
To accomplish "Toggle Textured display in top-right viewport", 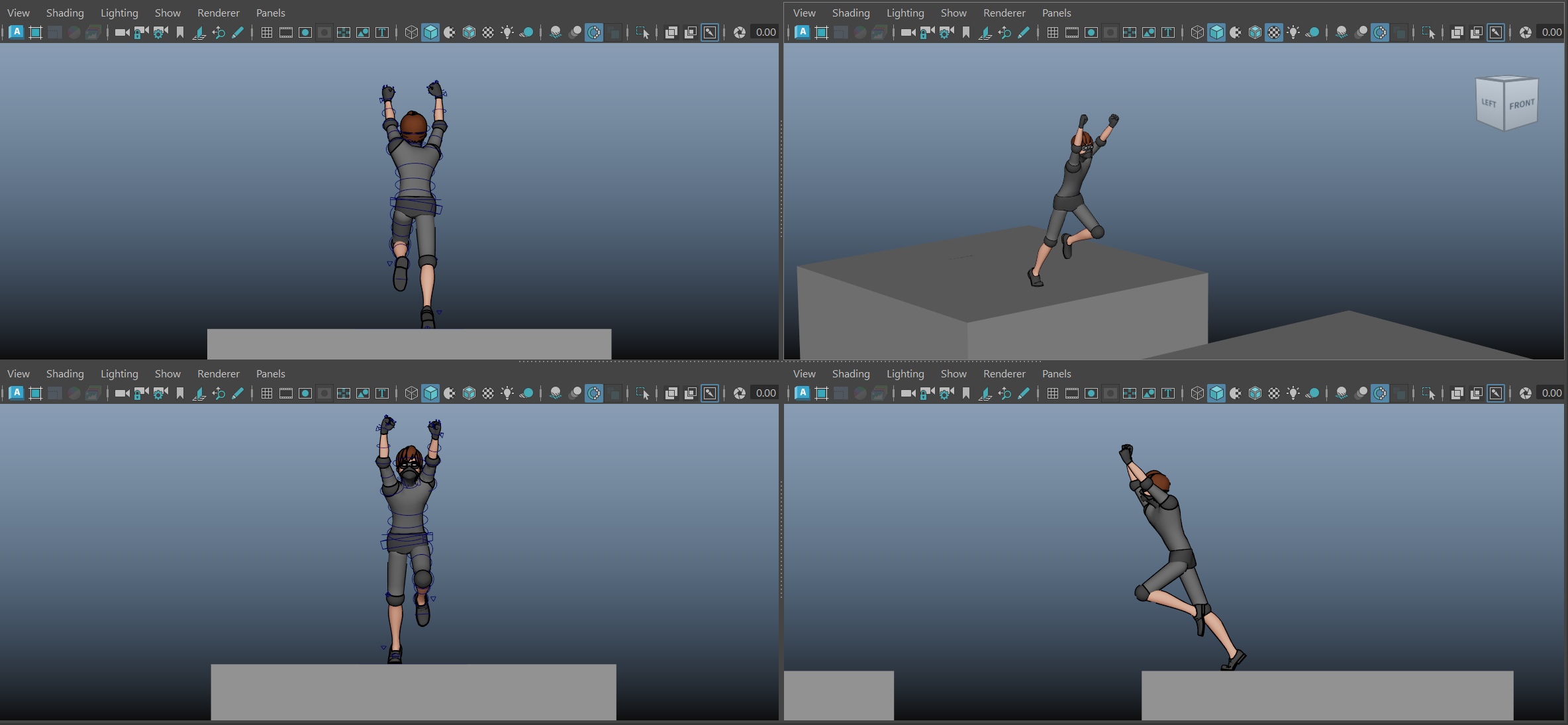I will click(x=1274, y=32).
